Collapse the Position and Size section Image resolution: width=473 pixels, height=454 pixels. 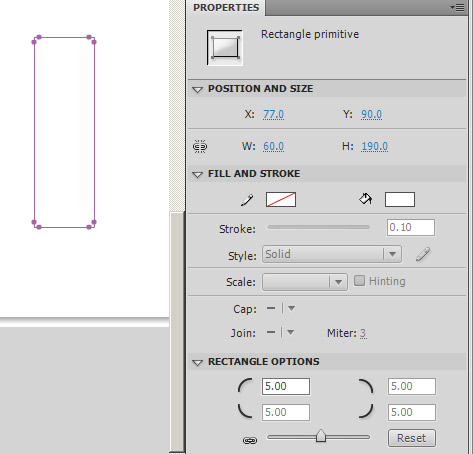tap(197, 89)
